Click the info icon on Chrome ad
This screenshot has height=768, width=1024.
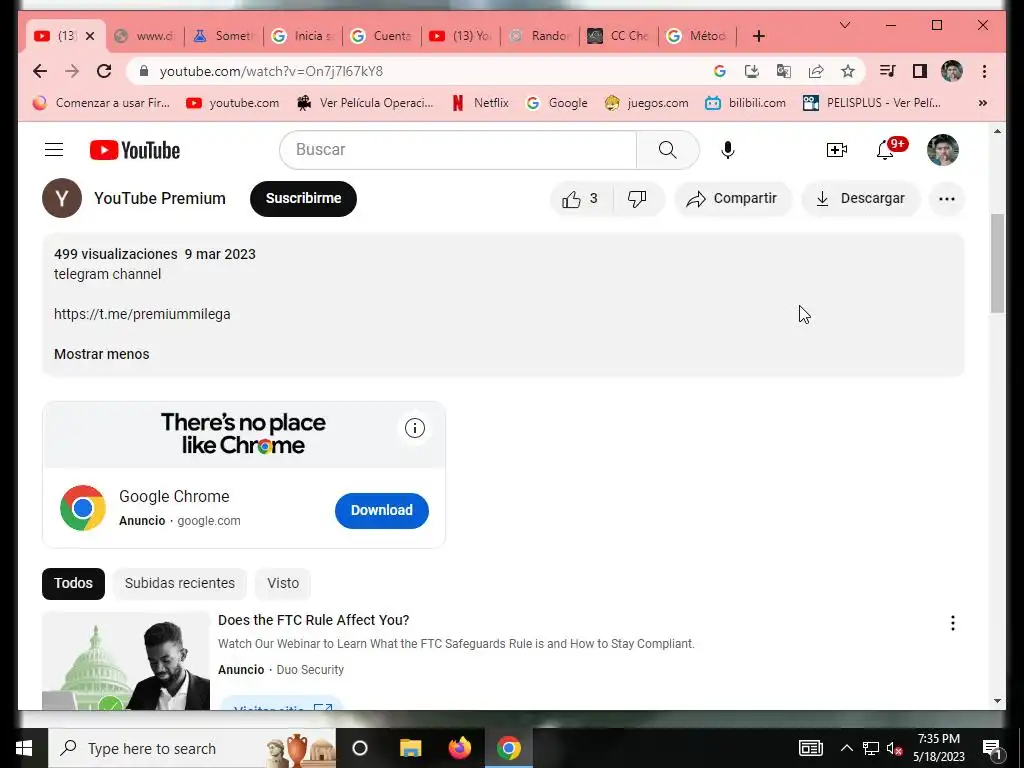(x=415, y=428)
